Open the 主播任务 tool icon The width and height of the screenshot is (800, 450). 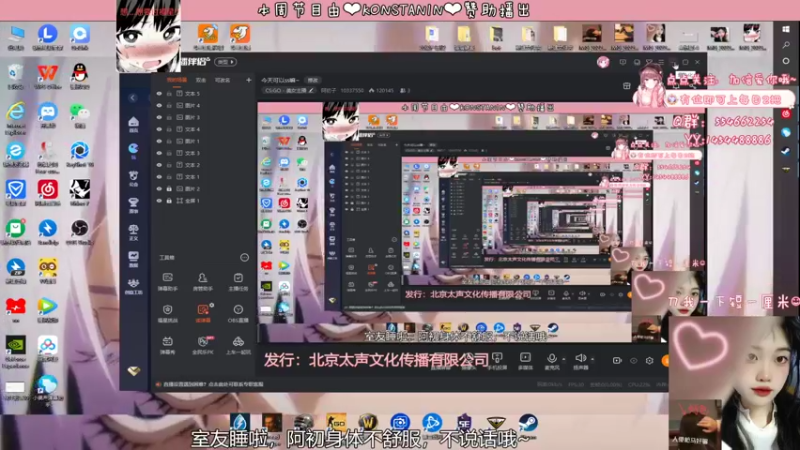coord(238,278)
